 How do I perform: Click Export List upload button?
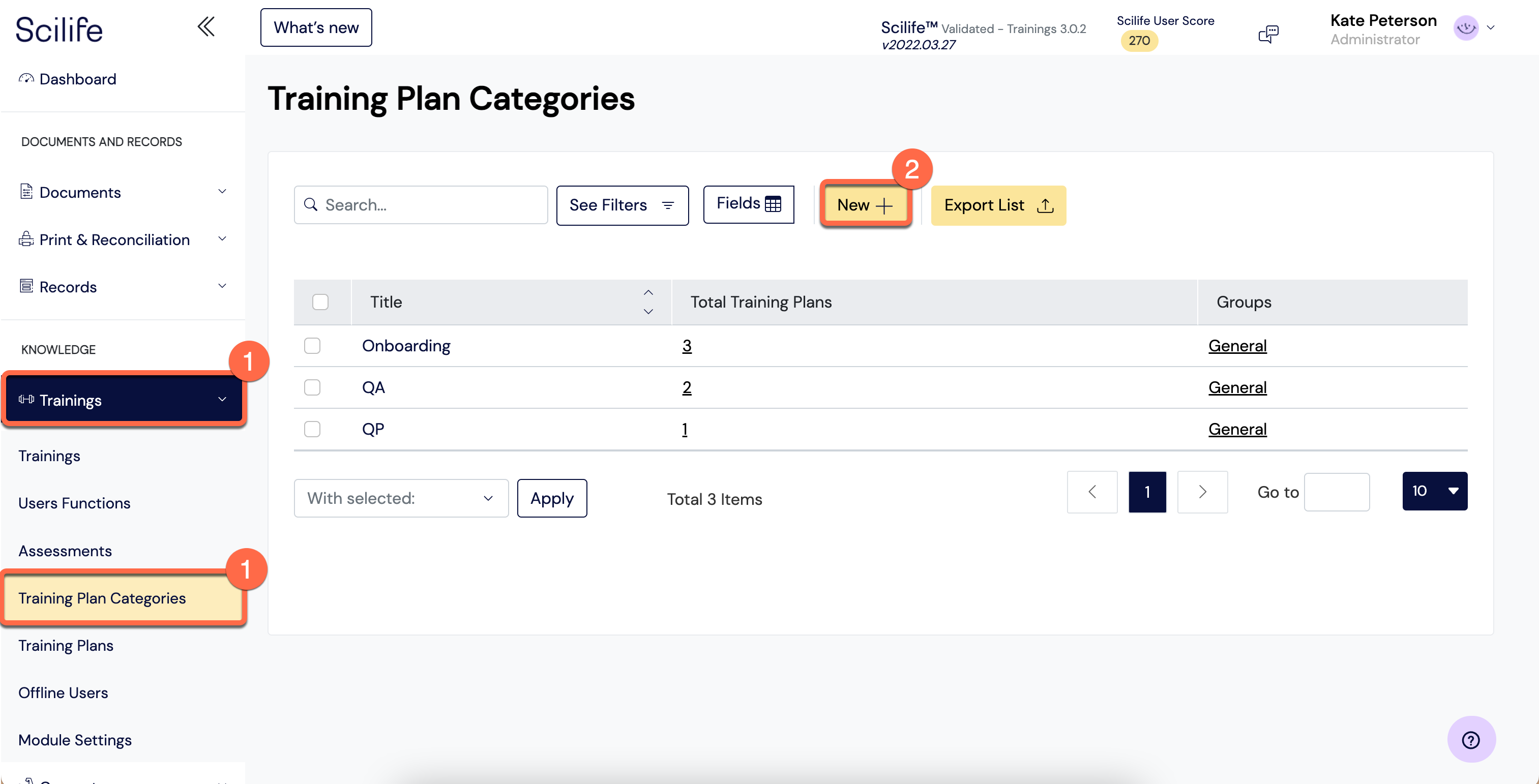coord(998,205)
